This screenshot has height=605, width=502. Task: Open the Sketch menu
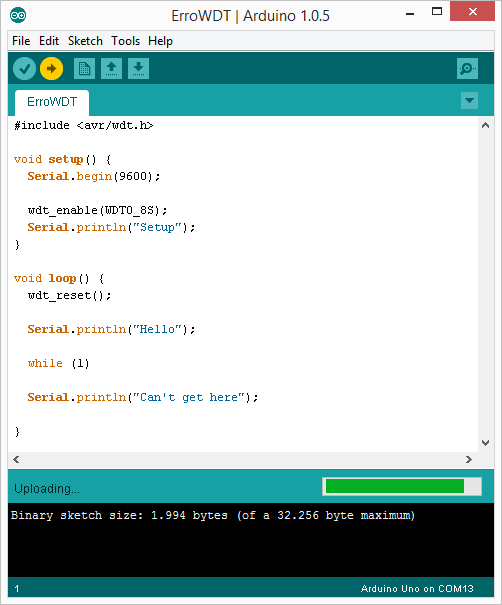click(x=85, y=41)
